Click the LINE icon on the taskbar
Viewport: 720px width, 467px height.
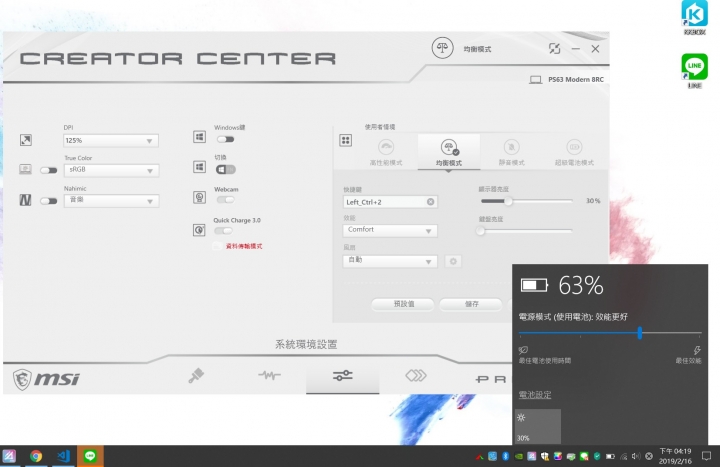pos(90,456)
